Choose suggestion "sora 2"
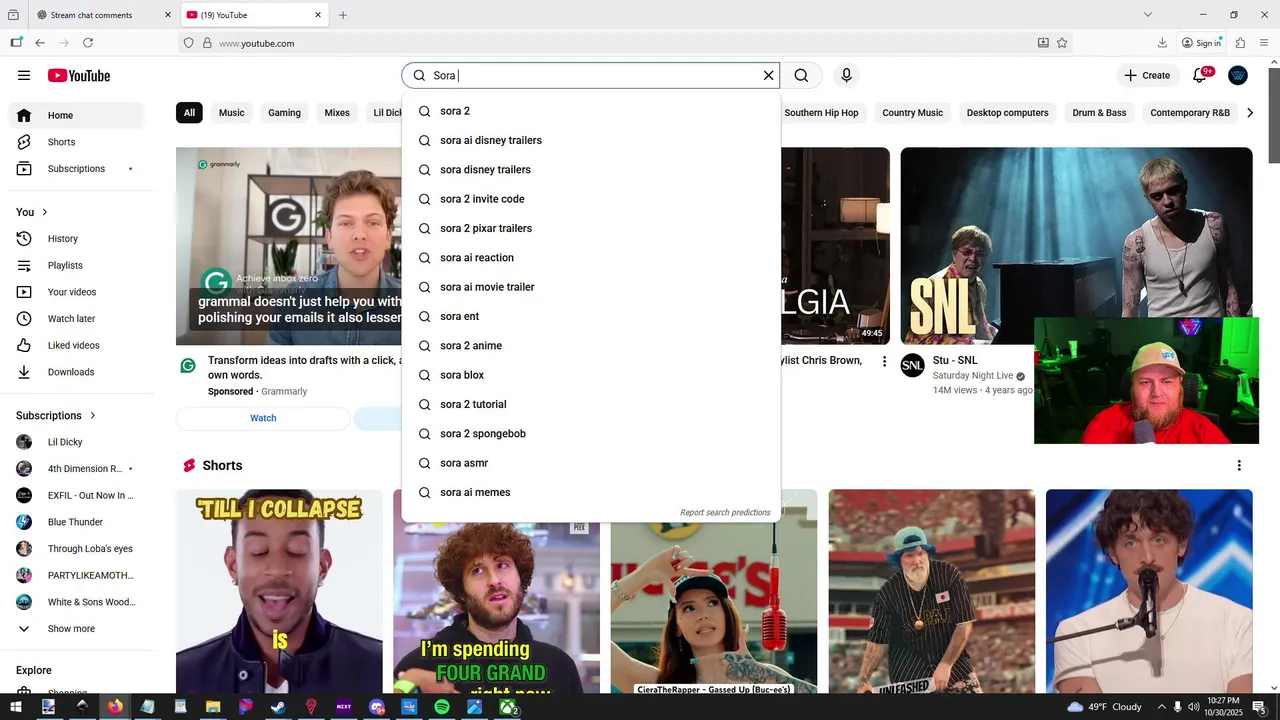Viewport: 1280px width, 720px height. 591,111
